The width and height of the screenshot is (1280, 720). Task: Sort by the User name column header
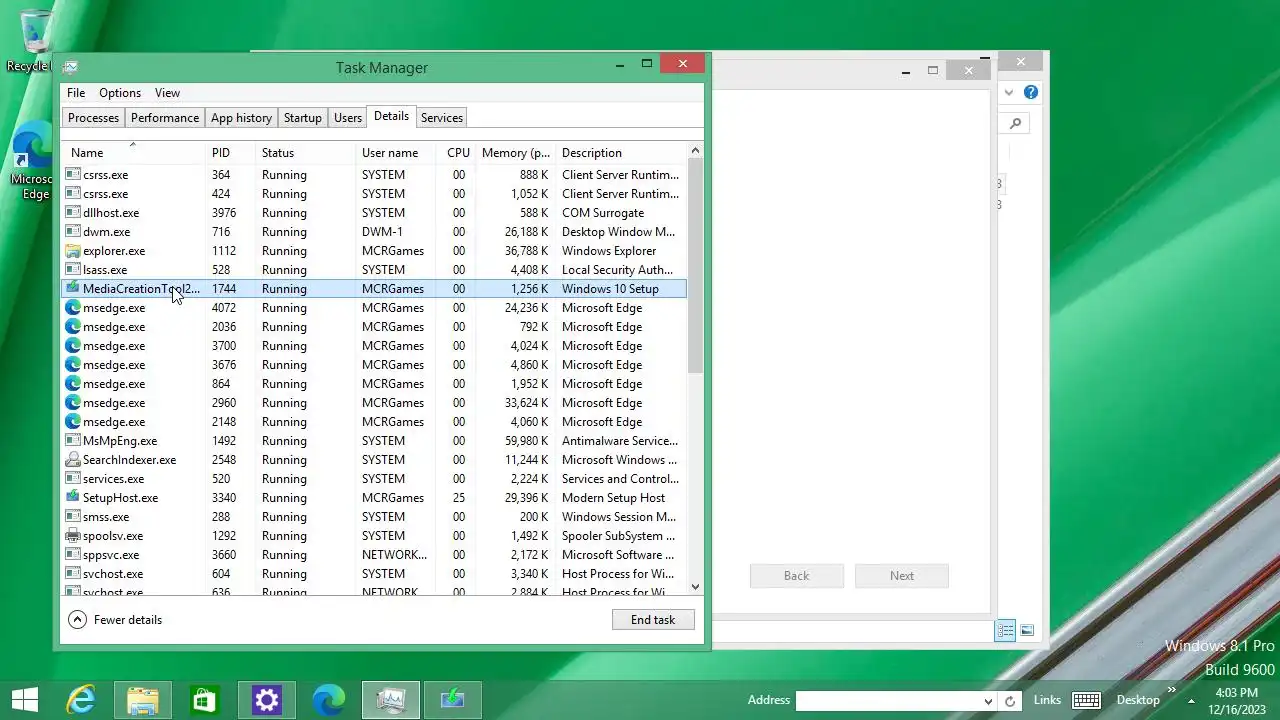(396, 153)
